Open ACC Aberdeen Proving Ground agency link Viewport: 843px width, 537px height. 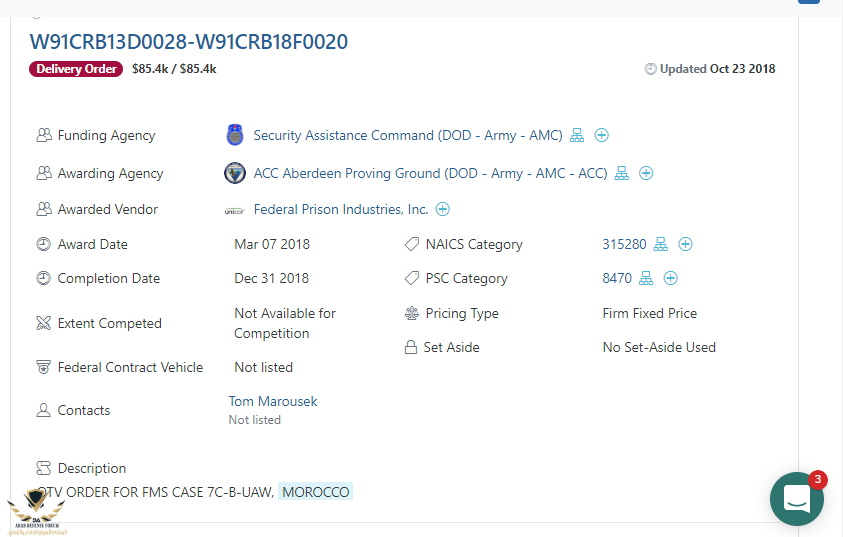430,173
